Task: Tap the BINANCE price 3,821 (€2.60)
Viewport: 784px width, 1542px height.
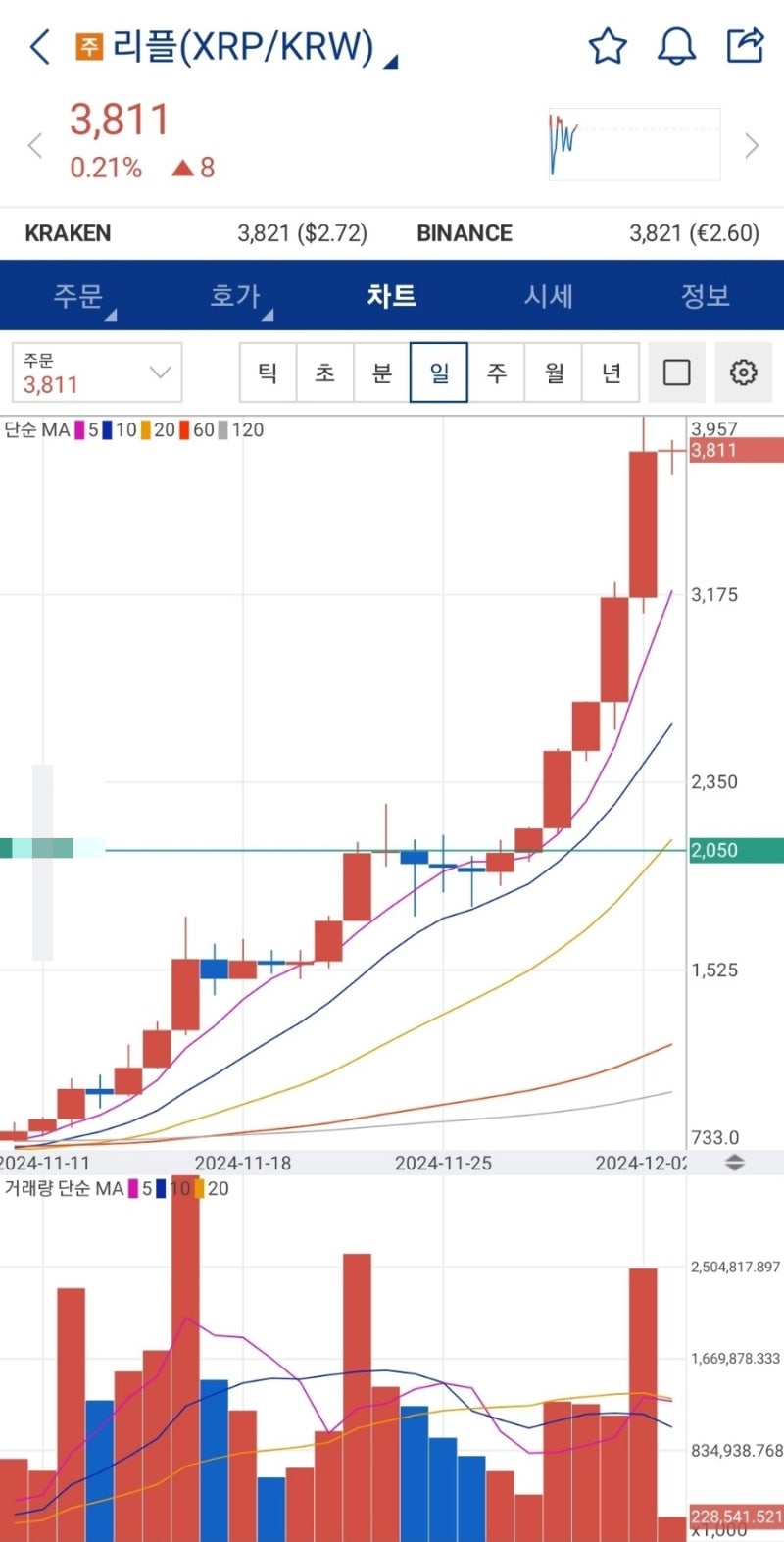Action: click(694, 233)
